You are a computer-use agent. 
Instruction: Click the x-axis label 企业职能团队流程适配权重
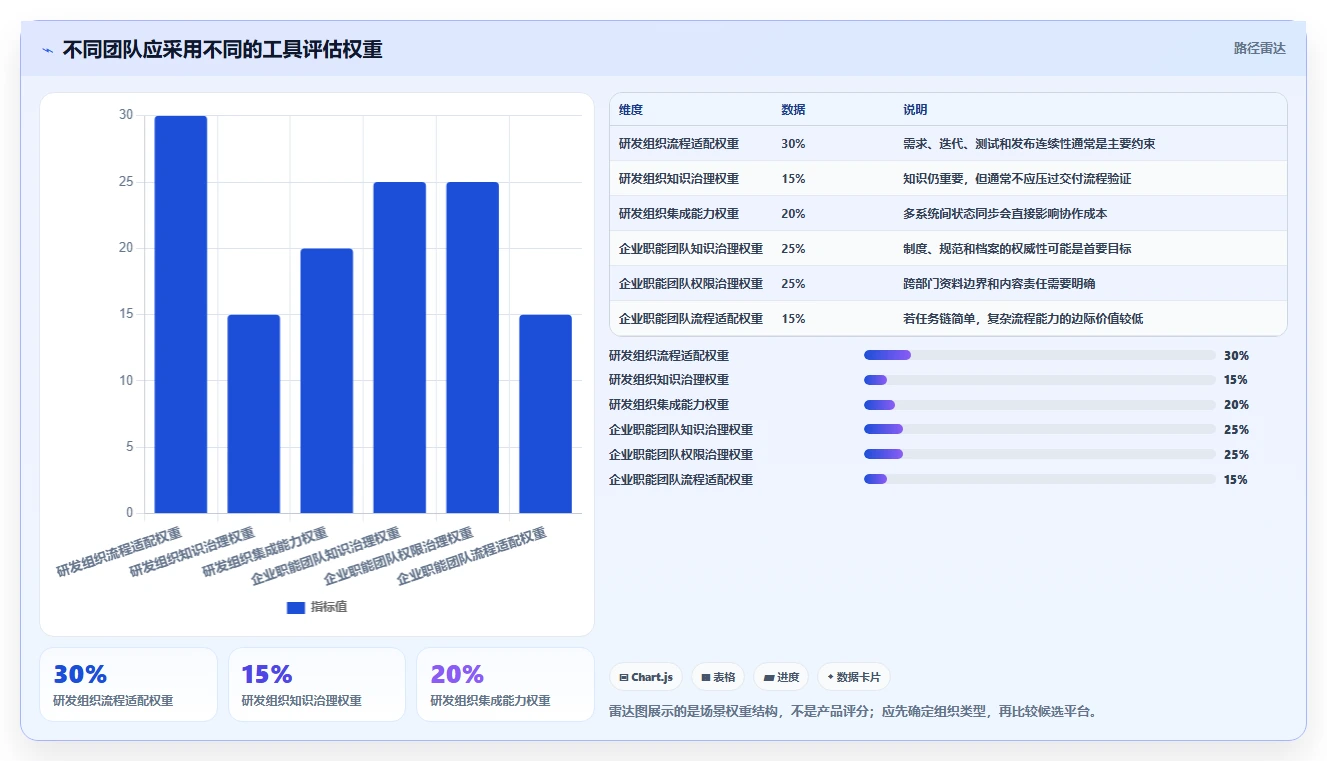(472, 557)
